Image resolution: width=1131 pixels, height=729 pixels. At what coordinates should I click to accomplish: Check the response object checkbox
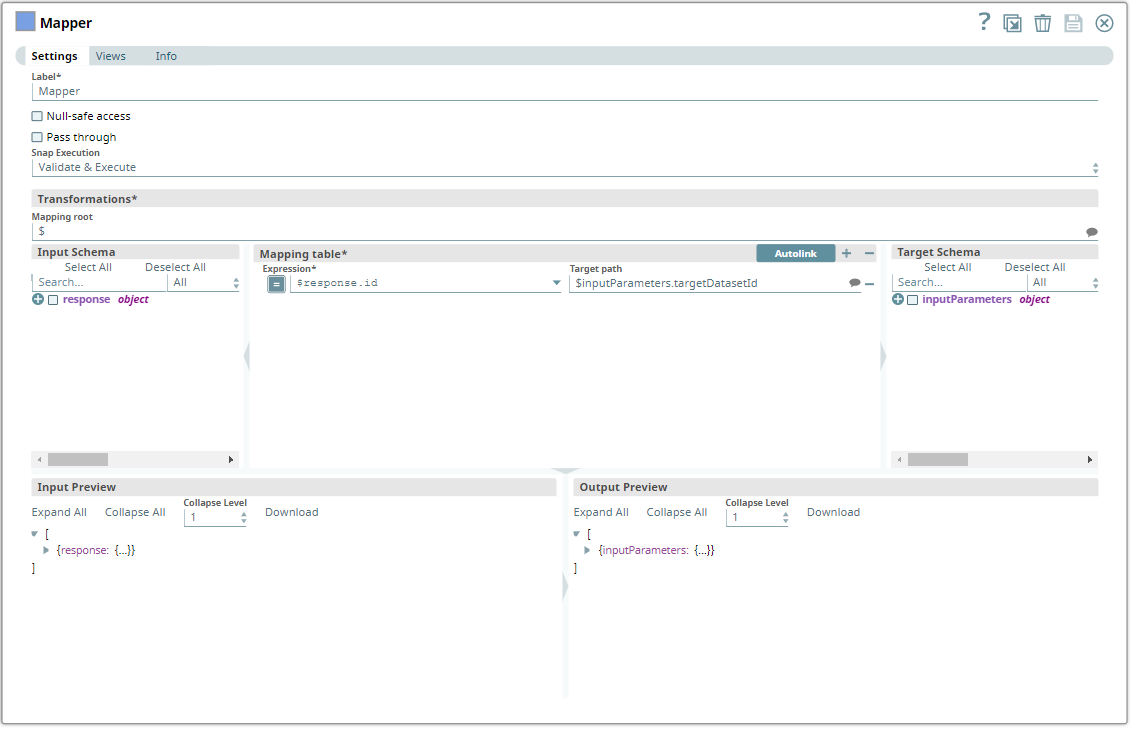point(53,300)
